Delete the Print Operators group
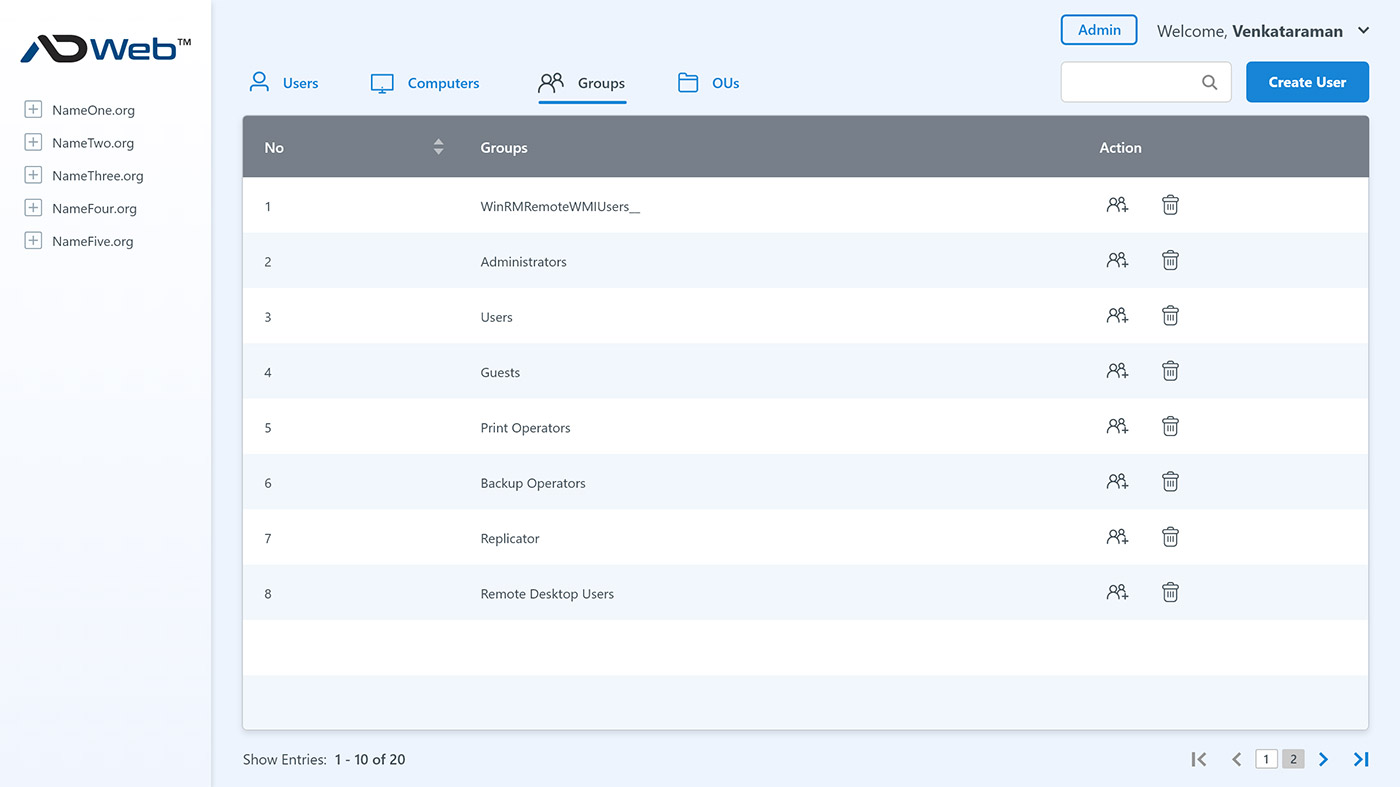This screenshot has height=787, width=1400. click(1170, 426)
